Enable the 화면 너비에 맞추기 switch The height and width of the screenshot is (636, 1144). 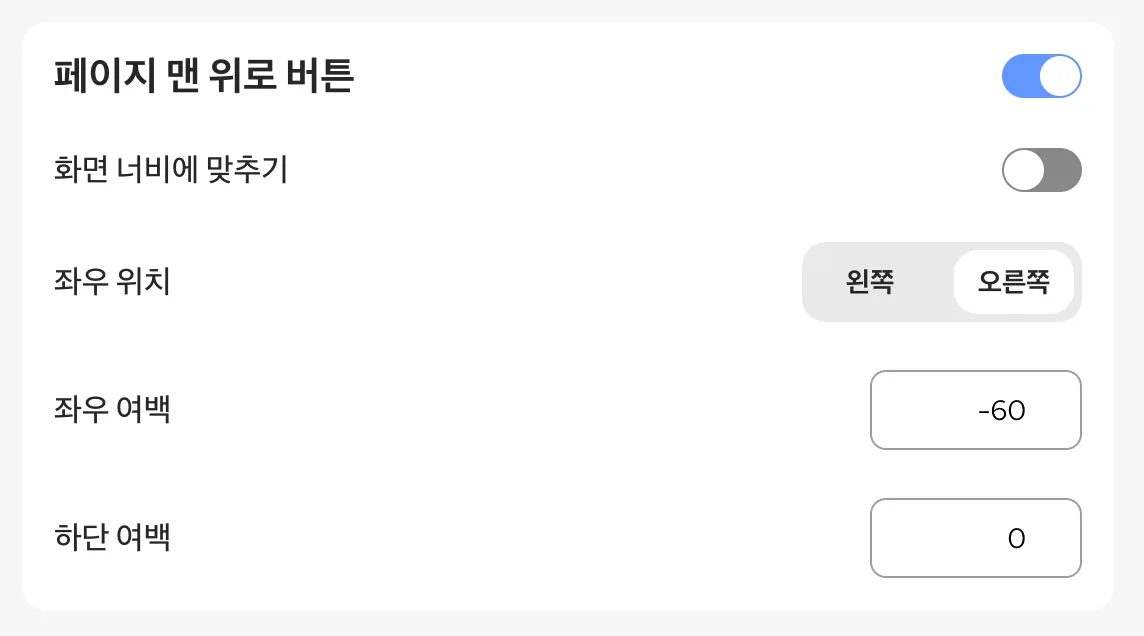[x=1041, y=170]
